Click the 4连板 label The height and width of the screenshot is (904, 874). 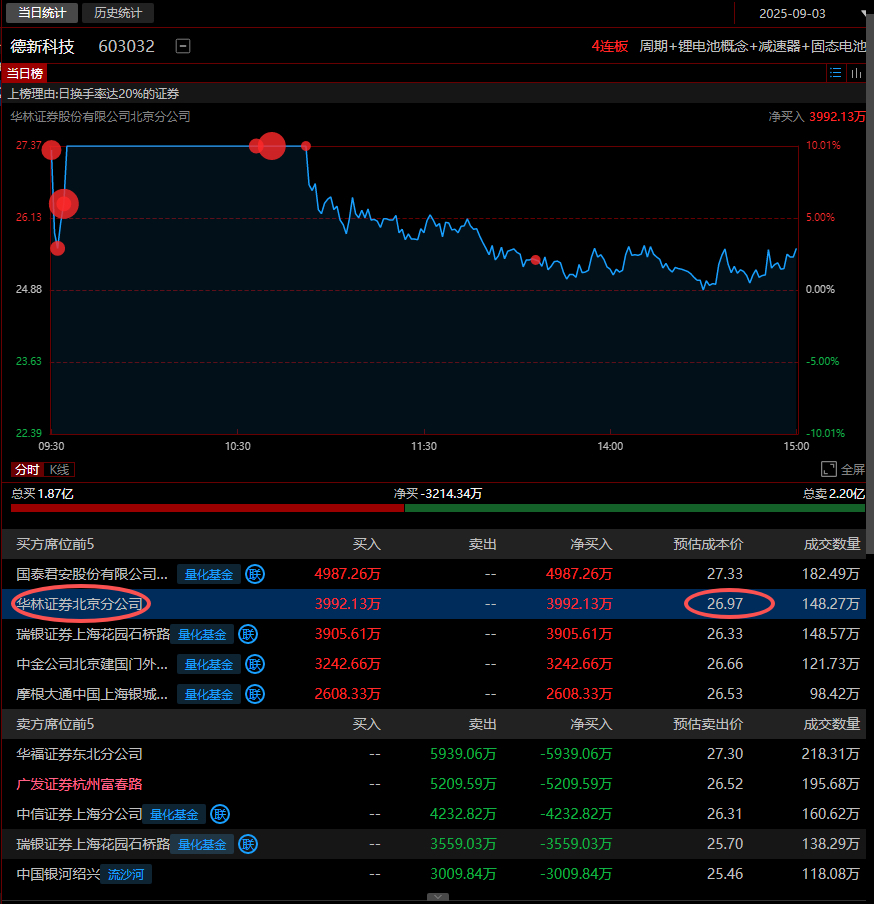pyautogui.click(x=609, y=46)
